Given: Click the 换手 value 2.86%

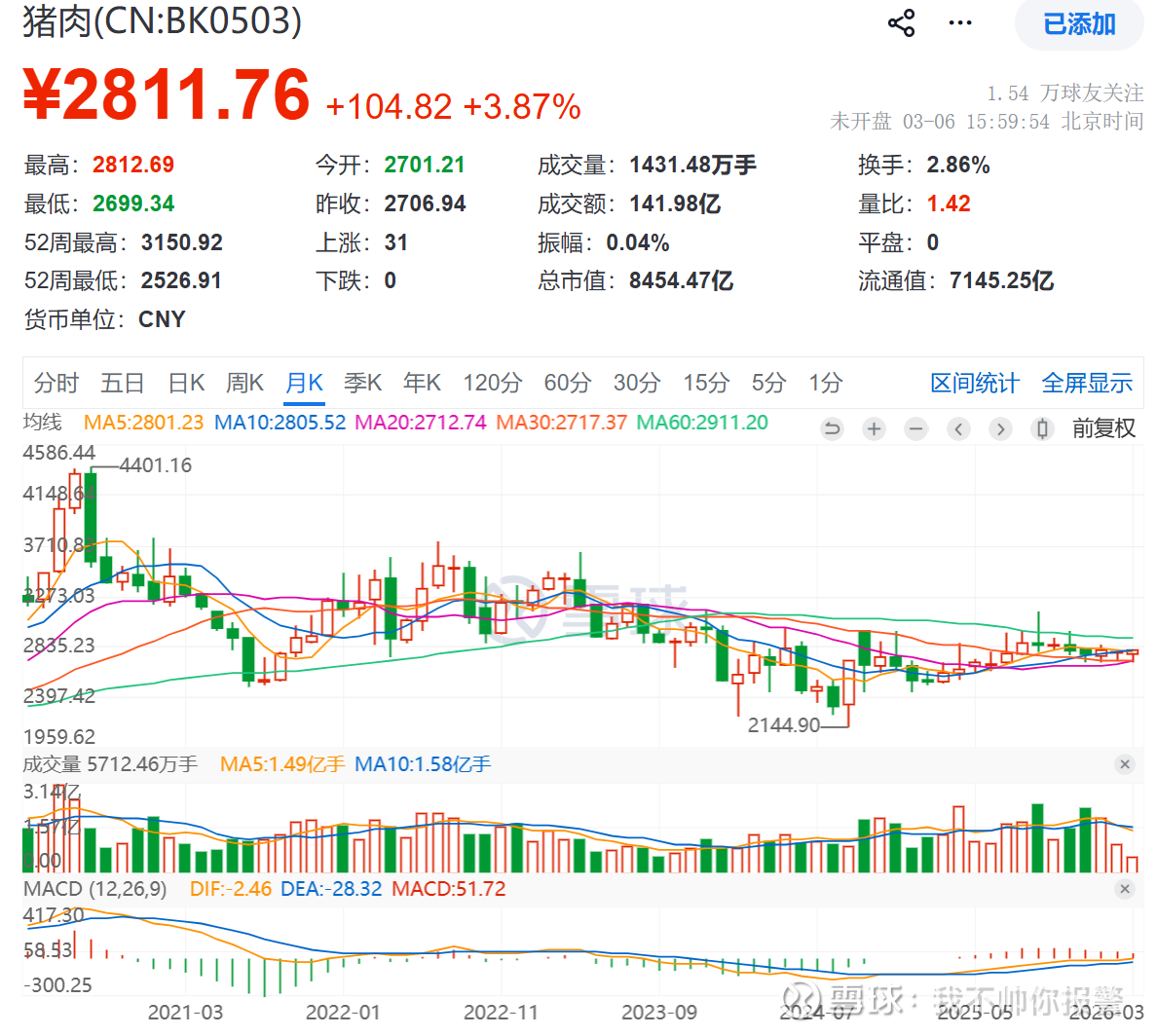Looking at the screenshot, I should [958, 165].
